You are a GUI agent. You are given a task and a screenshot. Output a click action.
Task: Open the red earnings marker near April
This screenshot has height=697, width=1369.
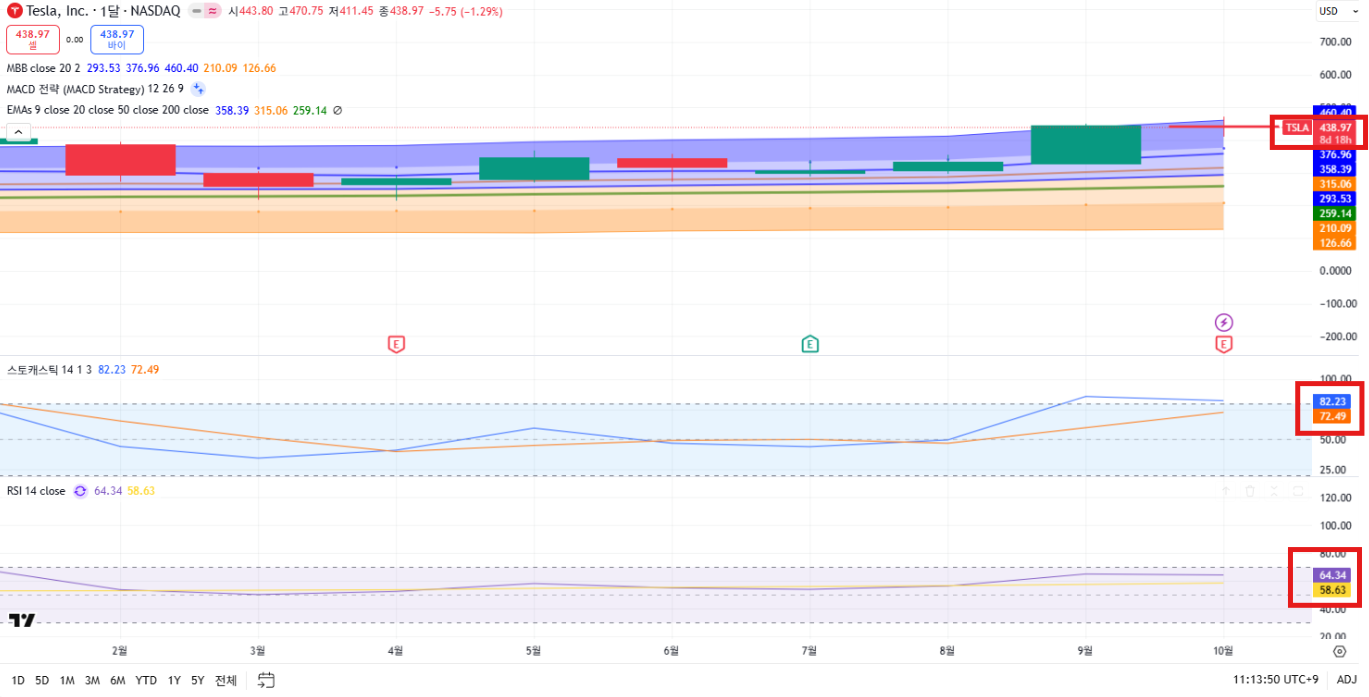[396, 344]
